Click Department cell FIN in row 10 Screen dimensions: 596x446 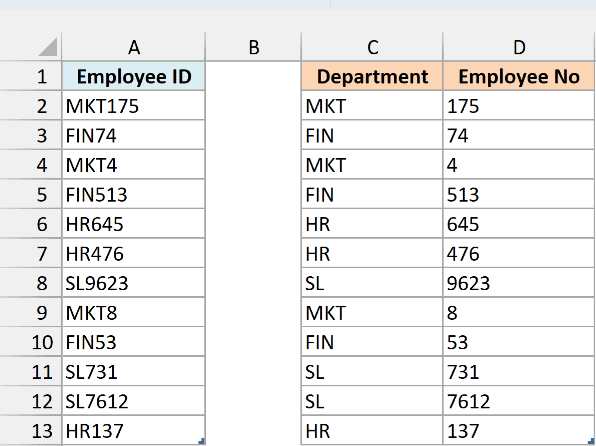pyautogui.click(x=372, y=342)
